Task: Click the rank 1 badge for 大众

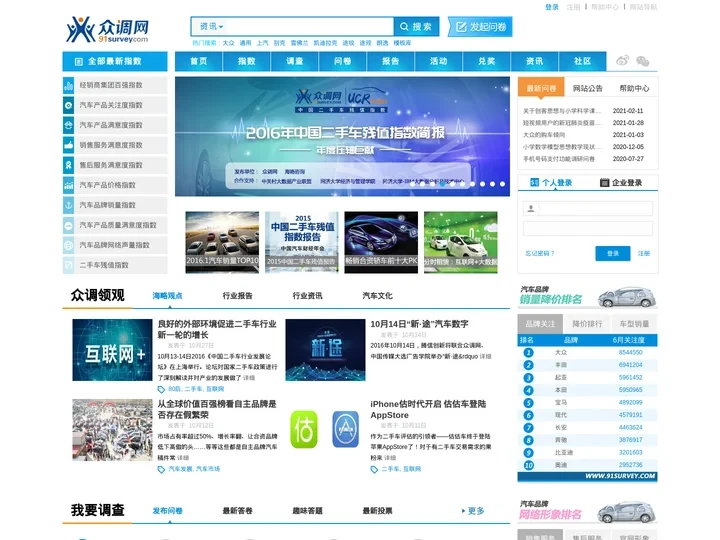Action: pos(529,353)
